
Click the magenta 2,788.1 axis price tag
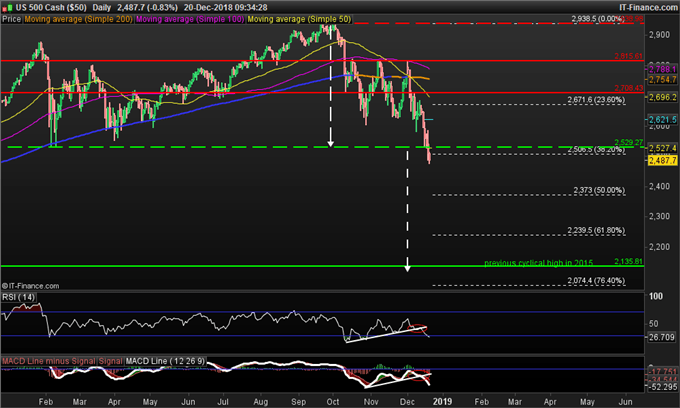(x=662, y=69)
